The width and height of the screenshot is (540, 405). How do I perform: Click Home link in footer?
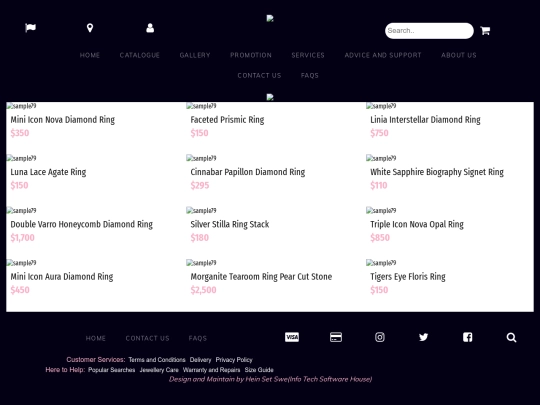pos(96,338)
